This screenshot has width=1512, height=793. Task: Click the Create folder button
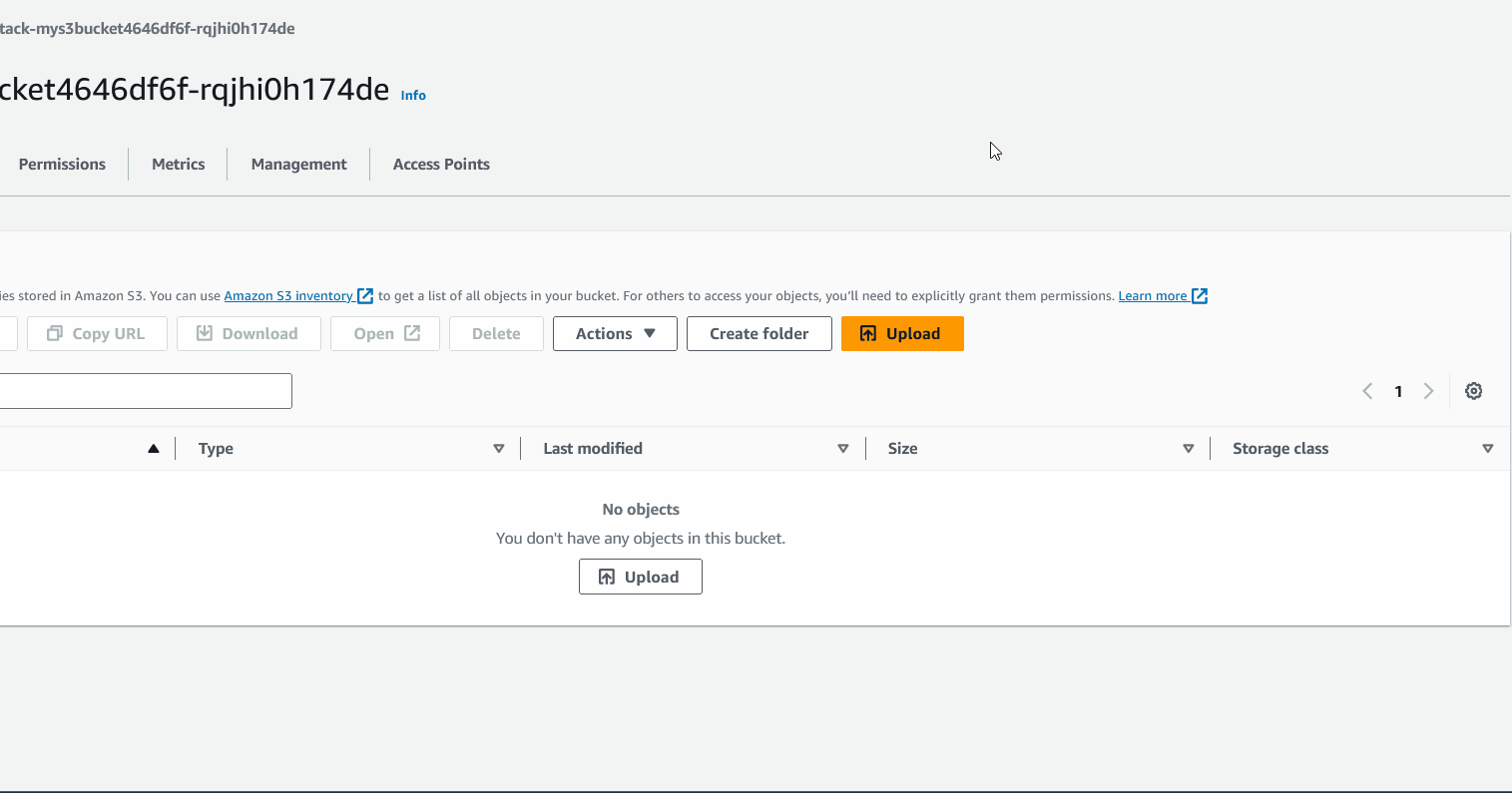[758, 333]
